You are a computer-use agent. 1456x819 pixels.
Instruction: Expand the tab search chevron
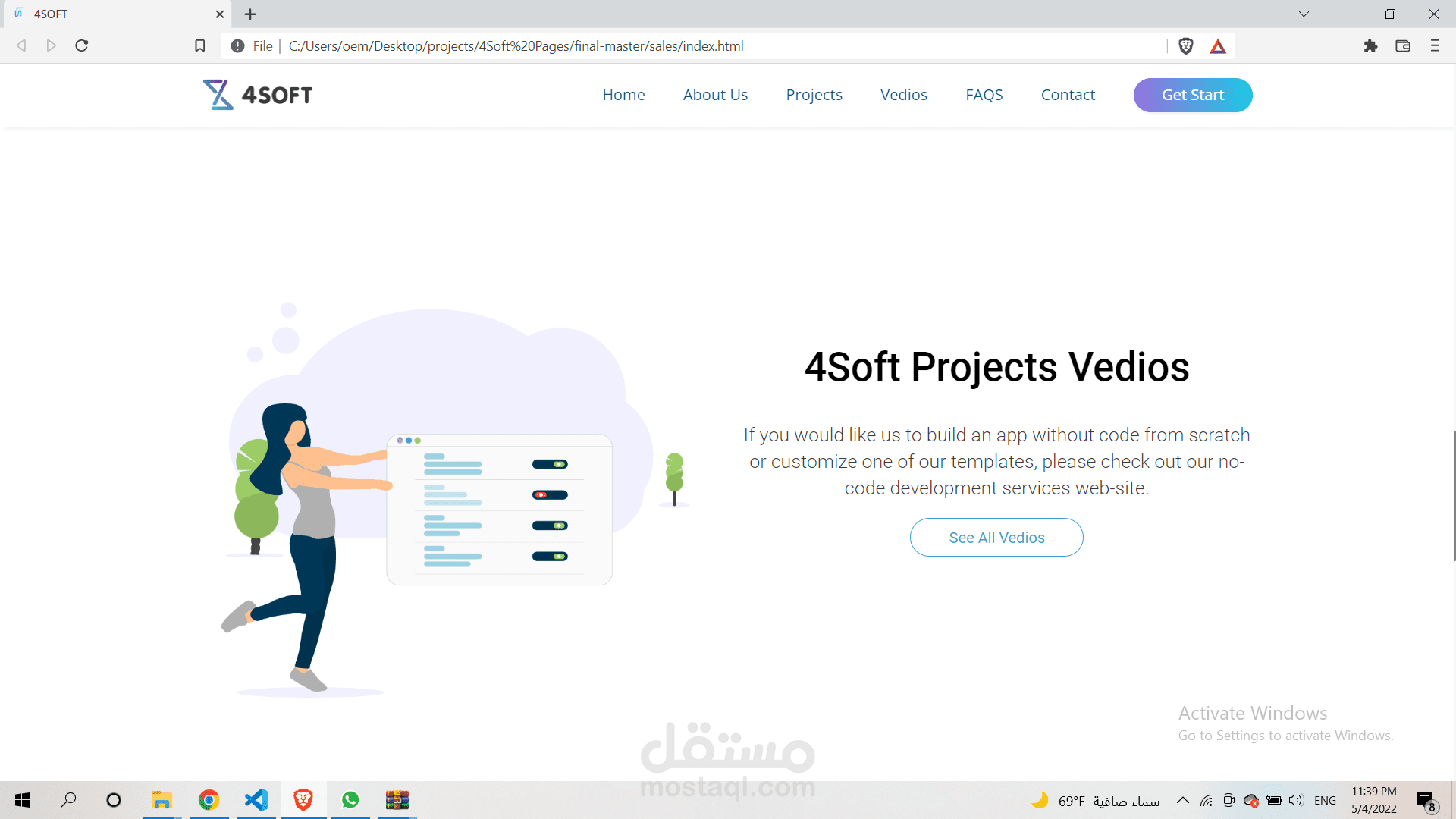pyautogui.click(x=1304, y=14)
